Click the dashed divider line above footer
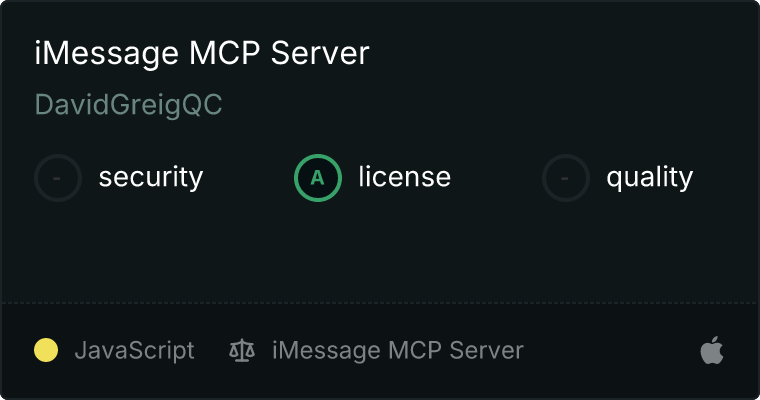Viewport: 760px width, 400px height. click(380, 303)
